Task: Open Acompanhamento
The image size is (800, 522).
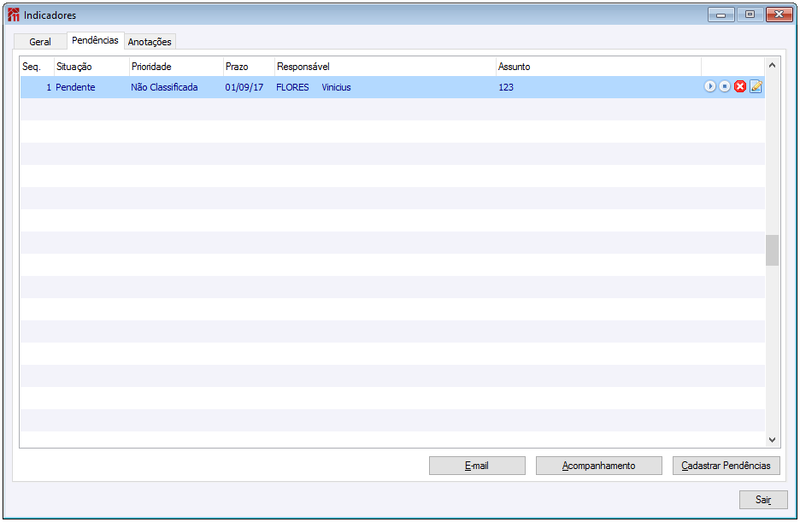Action: point(598,465)
